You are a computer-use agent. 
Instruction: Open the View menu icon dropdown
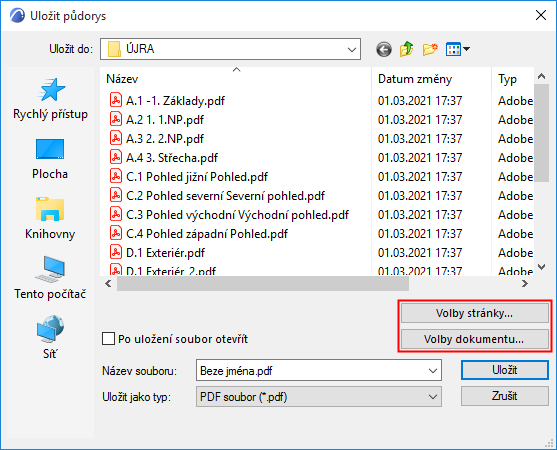tap(458, 49)
